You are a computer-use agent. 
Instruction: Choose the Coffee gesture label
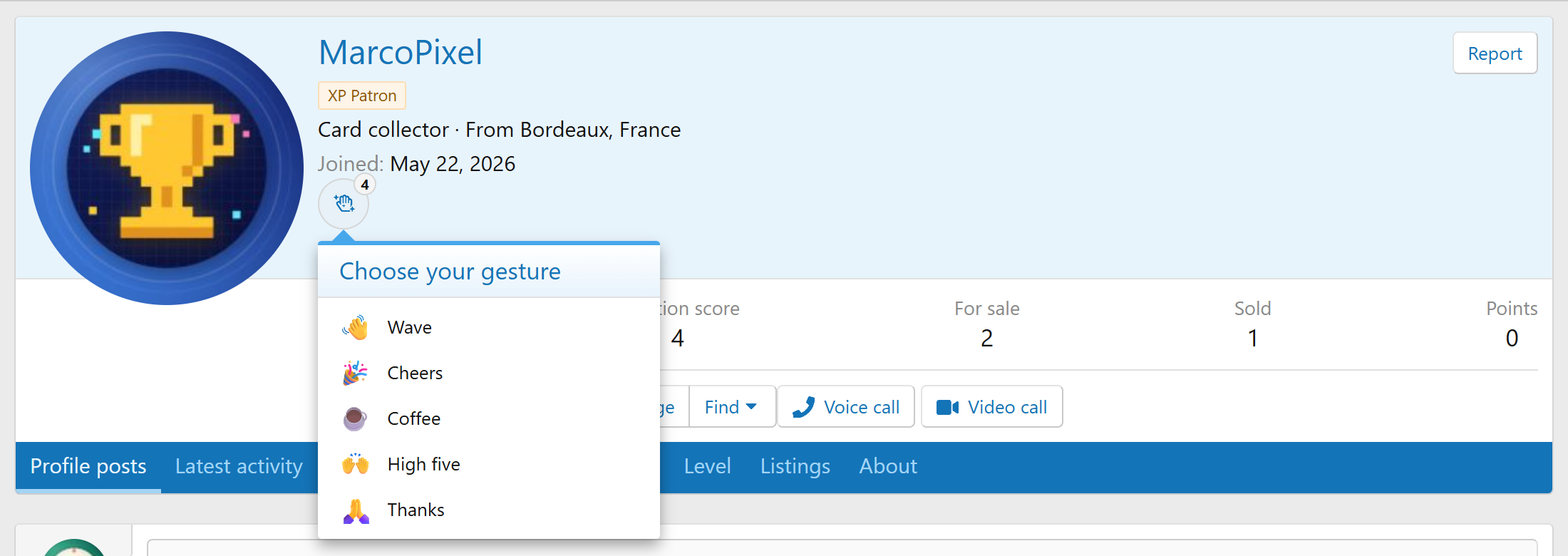pyautogui.click(x=413, y=418)
